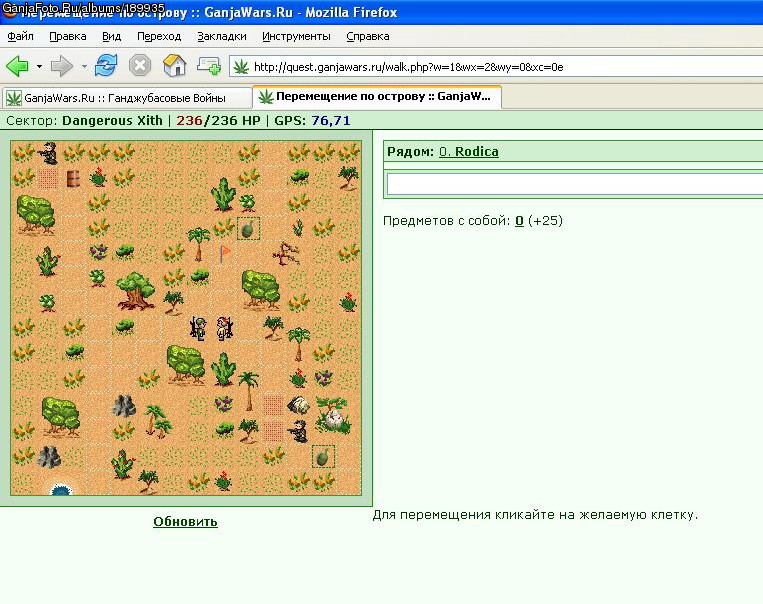Viewport: 763px width, 604px height.
Task: Click the blue water hole at map bottom
Action: click(61, 490)
